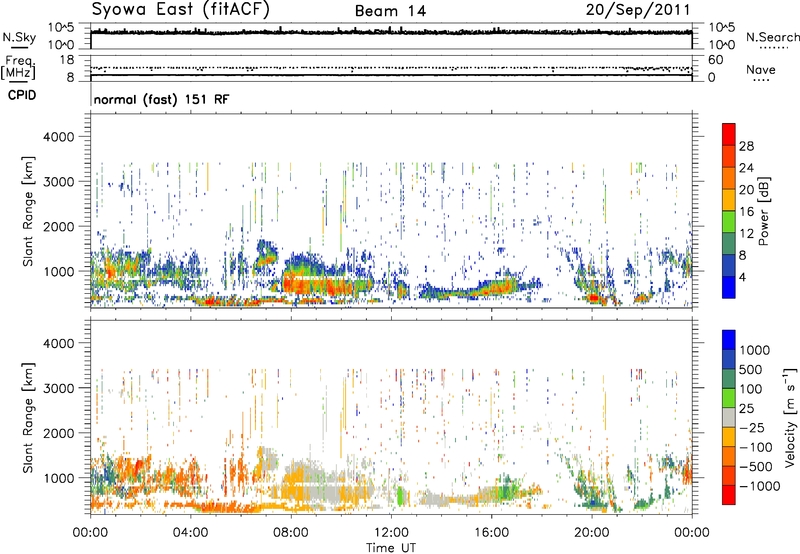The width and height of the screenshot is (800, 554).
Task: Click the '4000' tick in power panel
Action: pyautogui.click(x=58, y=137)
